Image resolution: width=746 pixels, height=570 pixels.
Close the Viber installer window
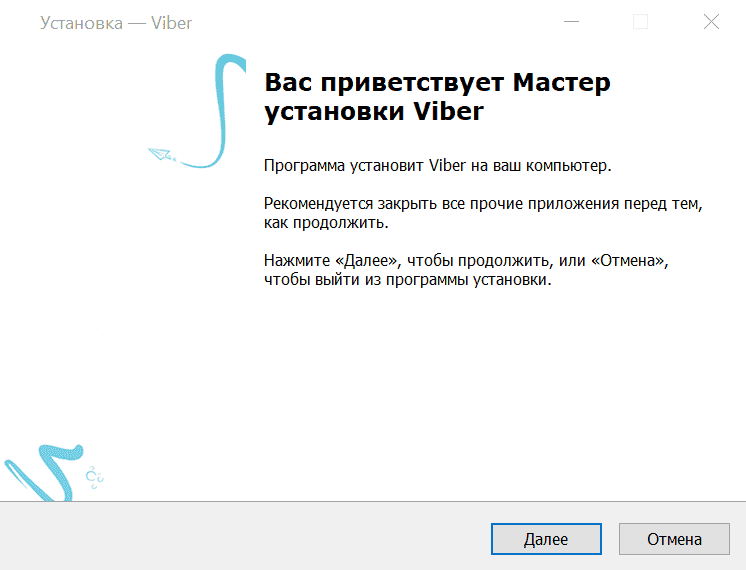tap(711, 22)
